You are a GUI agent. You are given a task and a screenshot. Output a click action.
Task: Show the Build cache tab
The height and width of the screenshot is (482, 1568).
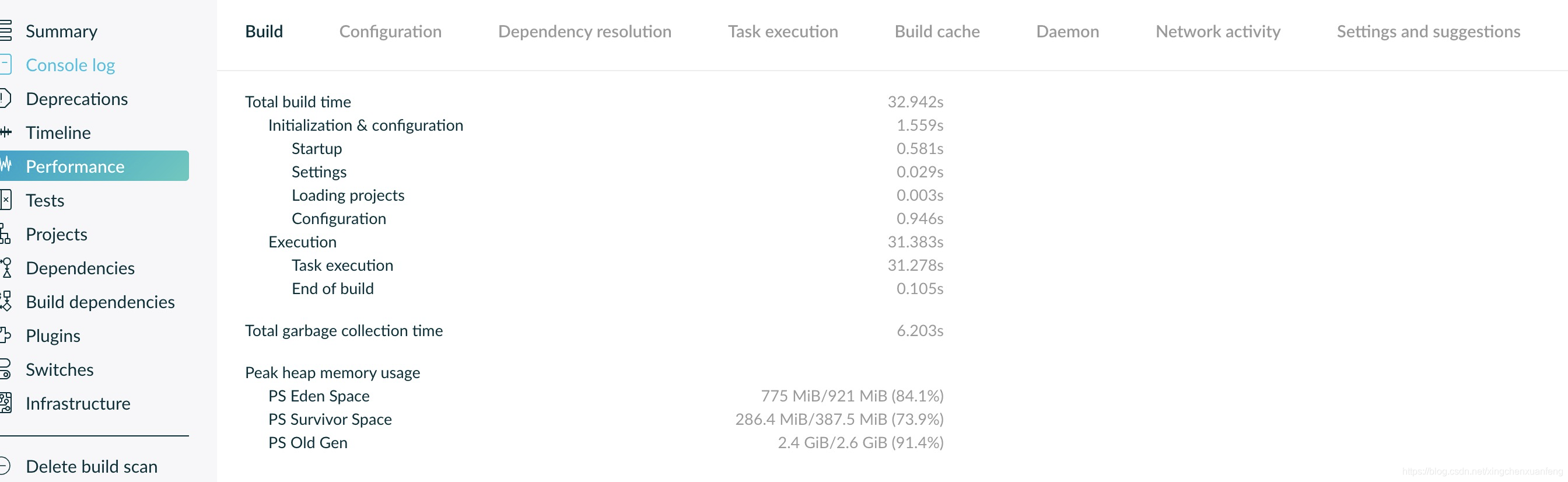pos(937,32)
